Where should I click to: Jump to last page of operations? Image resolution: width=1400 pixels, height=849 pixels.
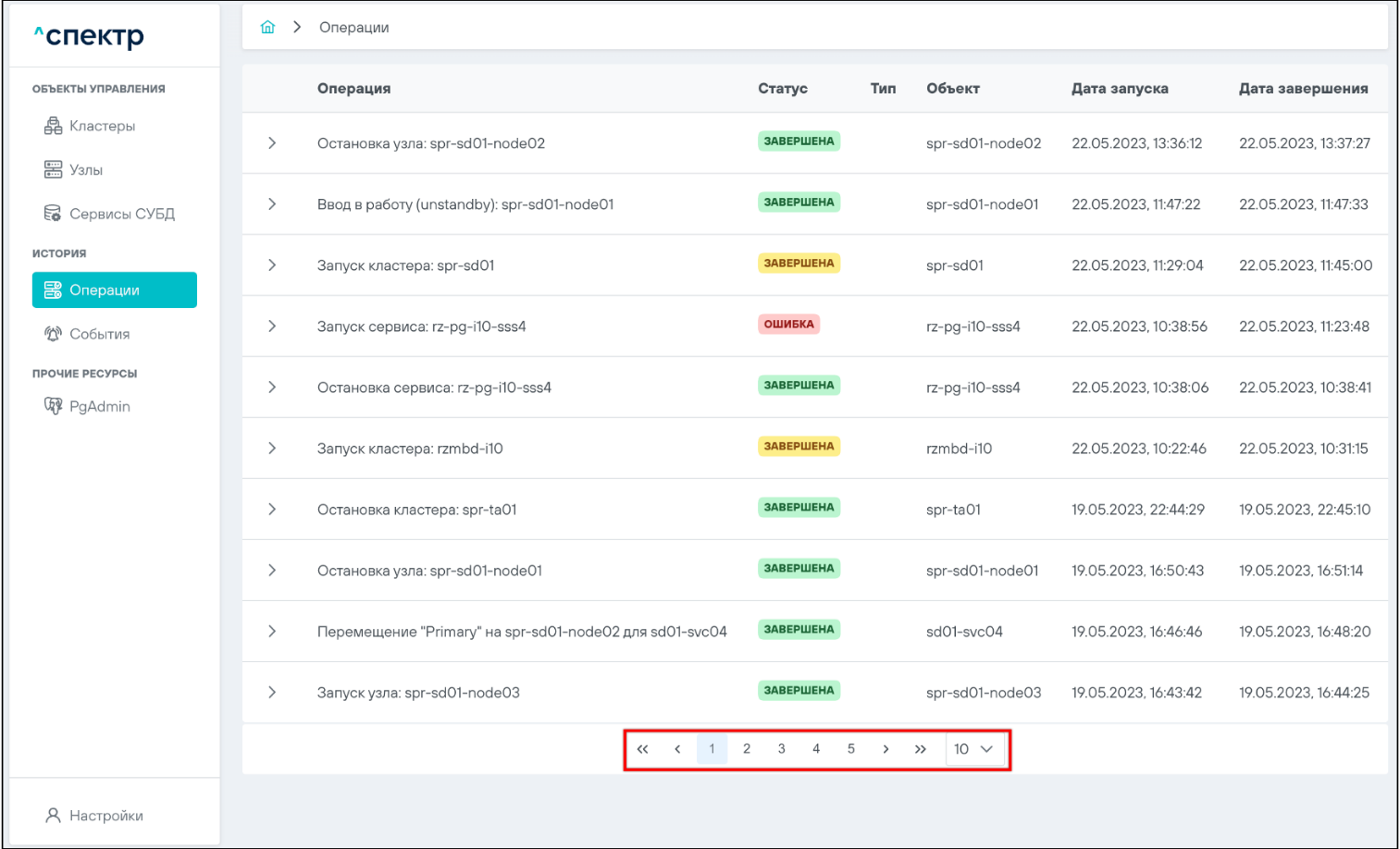point(920,749)
